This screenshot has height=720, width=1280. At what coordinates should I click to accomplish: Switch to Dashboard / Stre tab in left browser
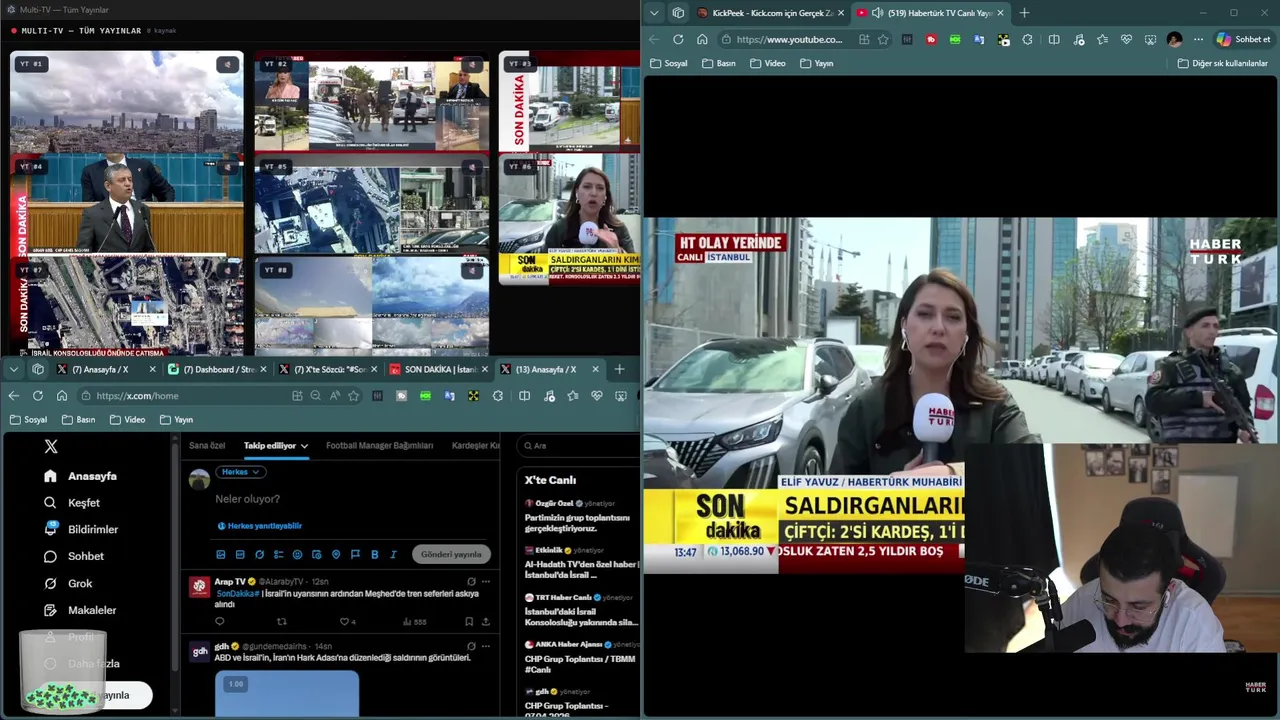[217, 369]
